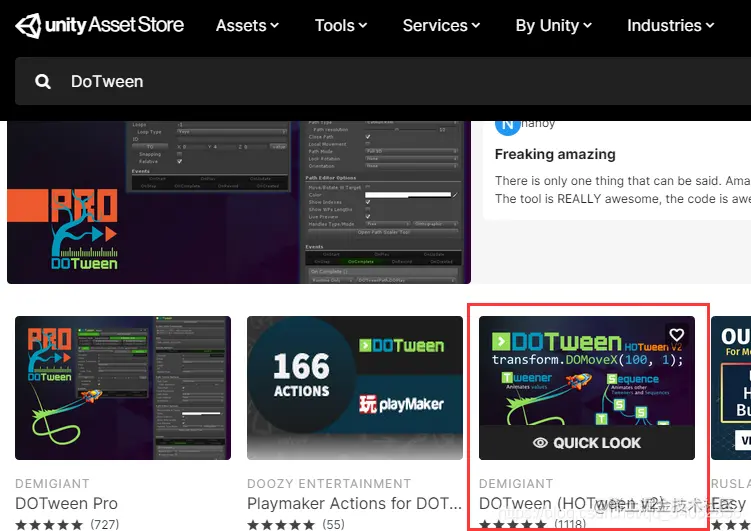Click the search magnifier icon
The width and height of the screenshot is (751, 531).
pos(43,81)
